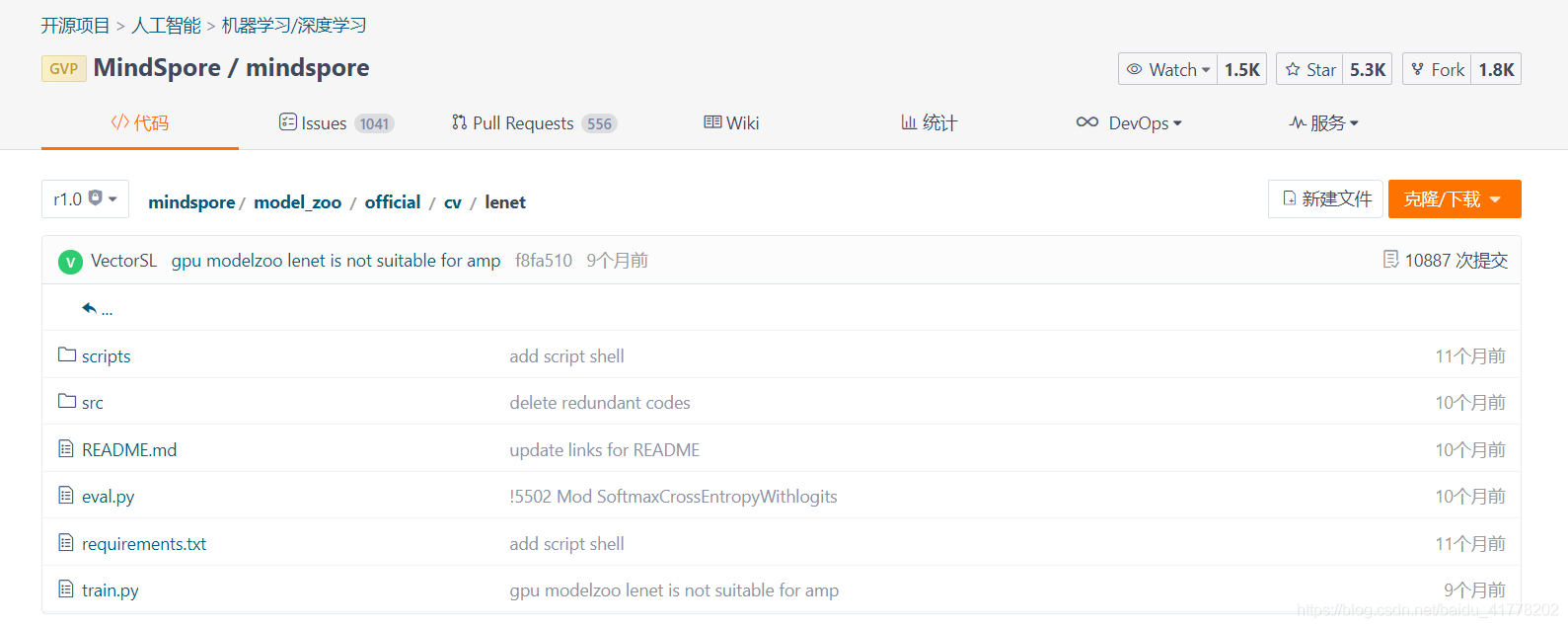Switch to the Wiki tab
Viewport: 1568px width, 628px height.
(731, 122)
